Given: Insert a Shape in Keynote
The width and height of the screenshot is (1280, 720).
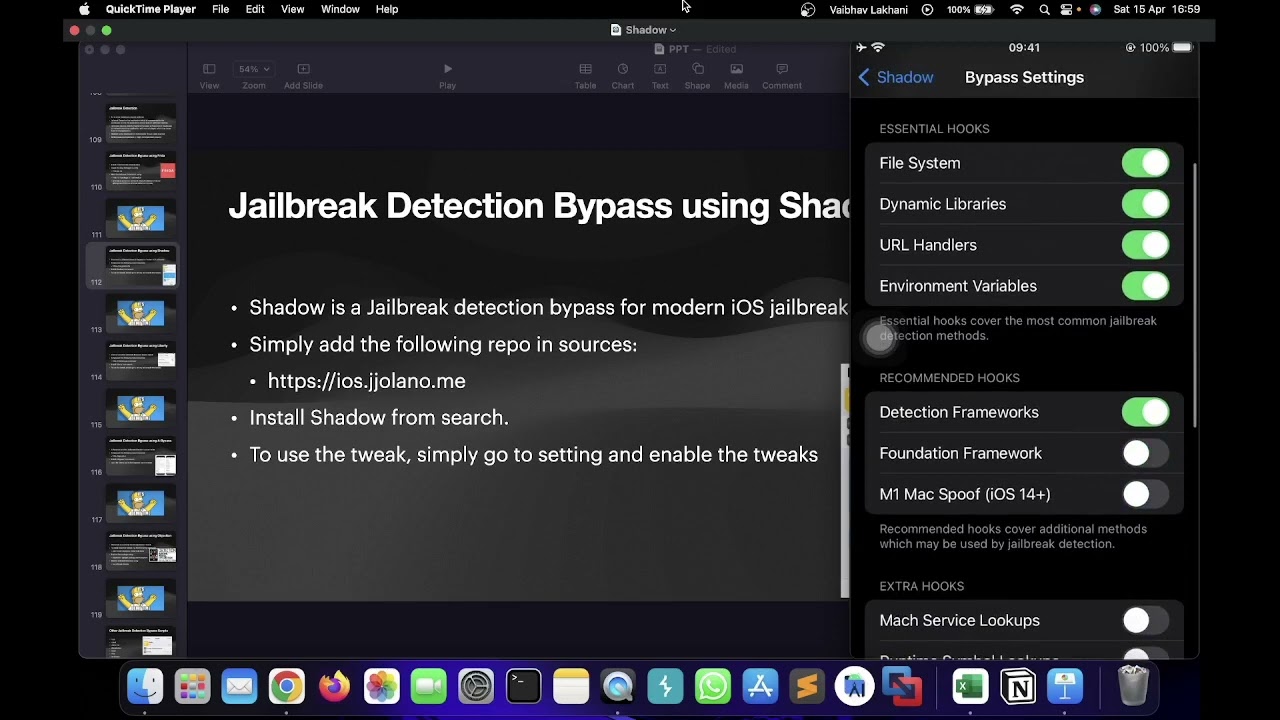Looking at the screenshot, I should tap(697, 76).
